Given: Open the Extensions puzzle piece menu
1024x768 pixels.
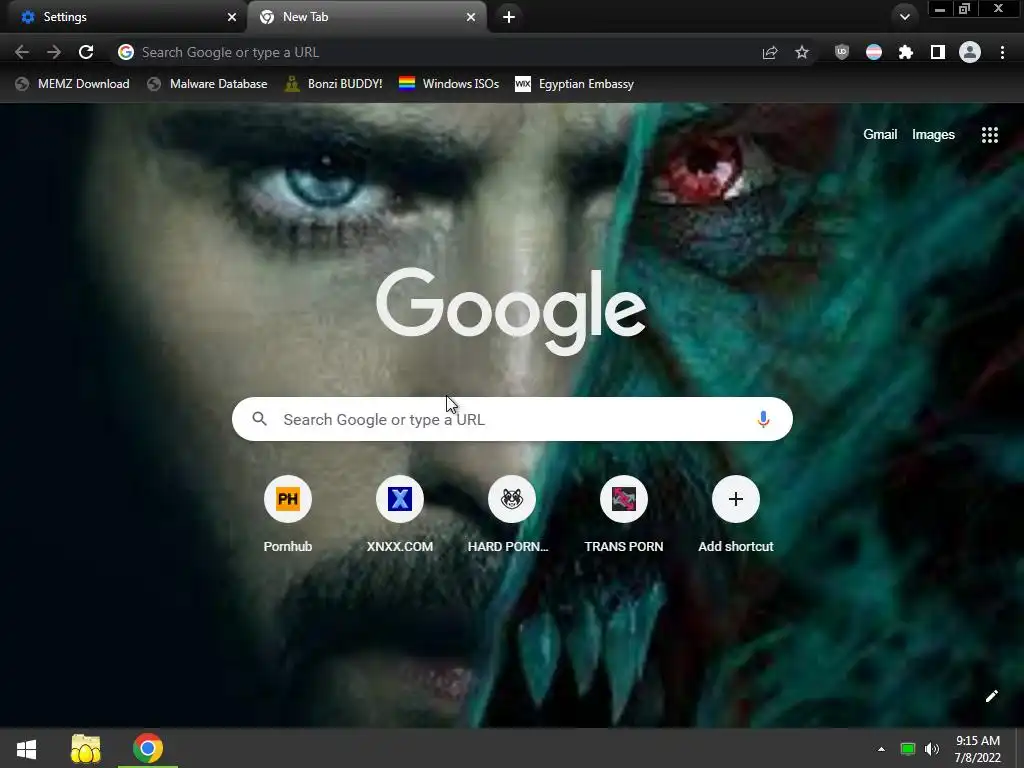Looking at the screenshot, I should coord(906,52).
